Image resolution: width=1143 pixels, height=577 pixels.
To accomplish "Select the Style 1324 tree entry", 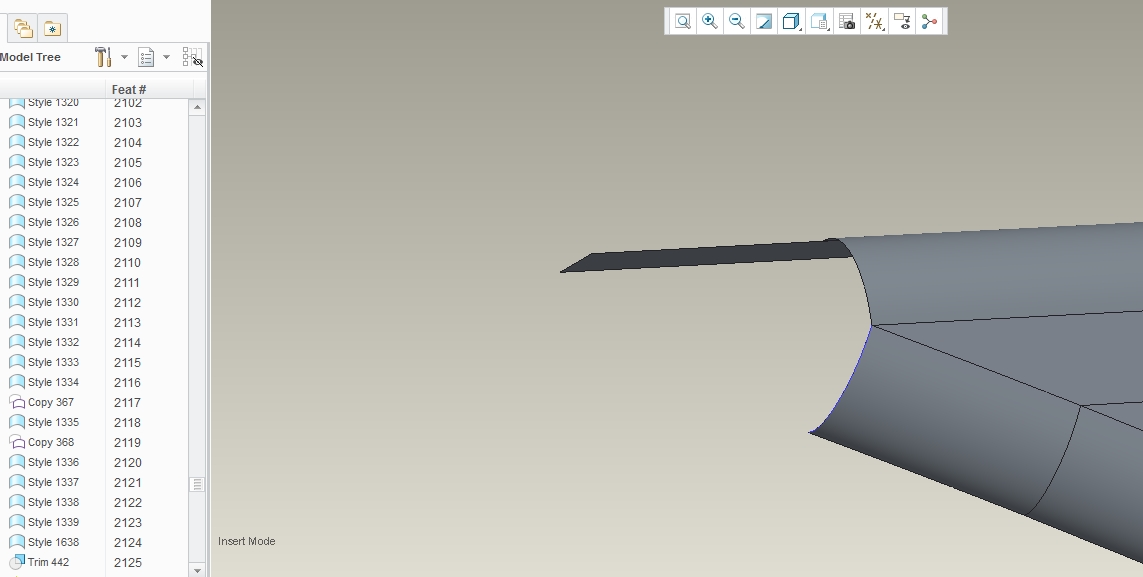I will pyautogui.click(x=53, y=182).
